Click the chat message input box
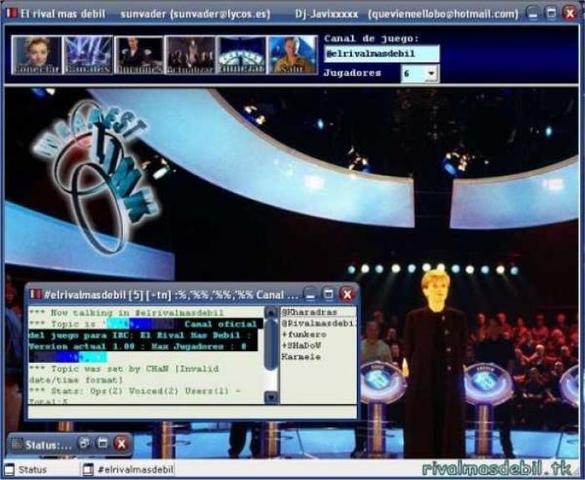 (x=193, y=412)
